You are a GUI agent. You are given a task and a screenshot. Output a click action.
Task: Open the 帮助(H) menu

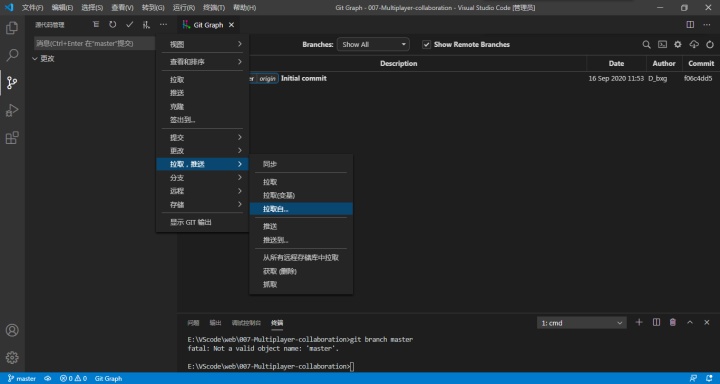point(245,8)
